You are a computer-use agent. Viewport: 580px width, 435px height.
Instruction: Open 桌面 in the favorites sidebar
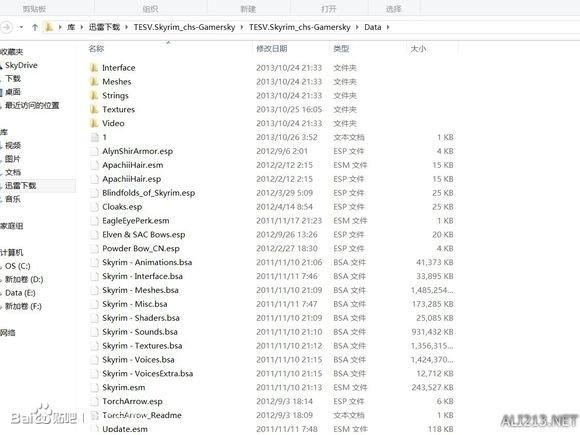click(13, 92)
